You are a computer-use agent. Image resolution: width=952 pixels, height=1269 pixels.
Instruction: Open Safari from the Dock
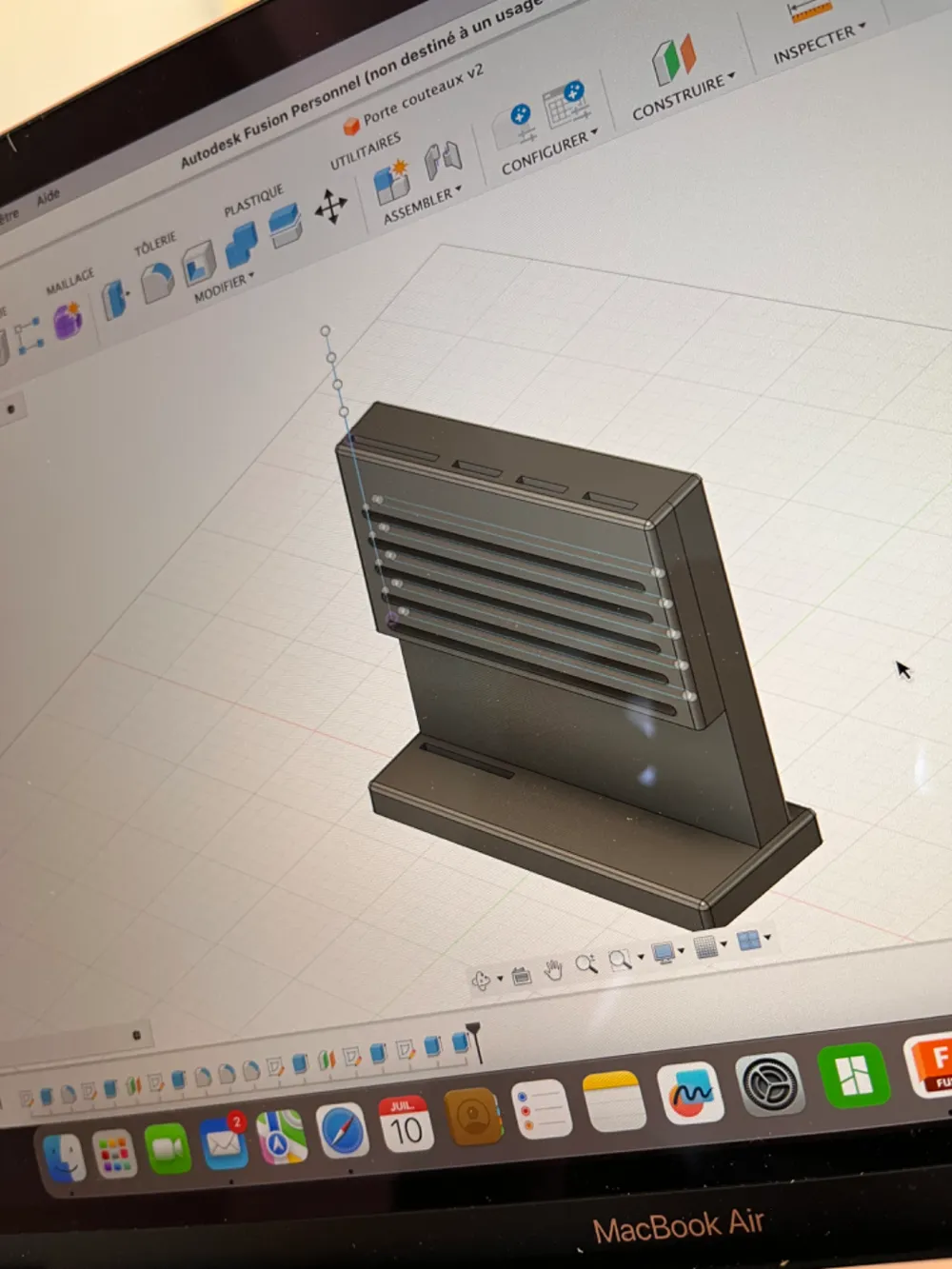point(343,1131)
